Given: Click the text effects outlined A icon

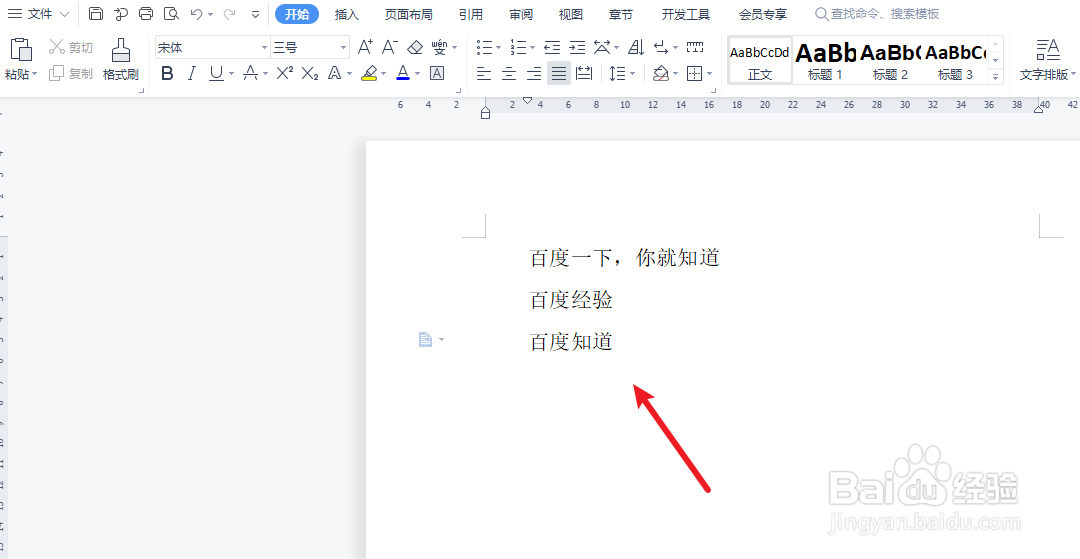Looking at the screenshot, I should point(335,73).
